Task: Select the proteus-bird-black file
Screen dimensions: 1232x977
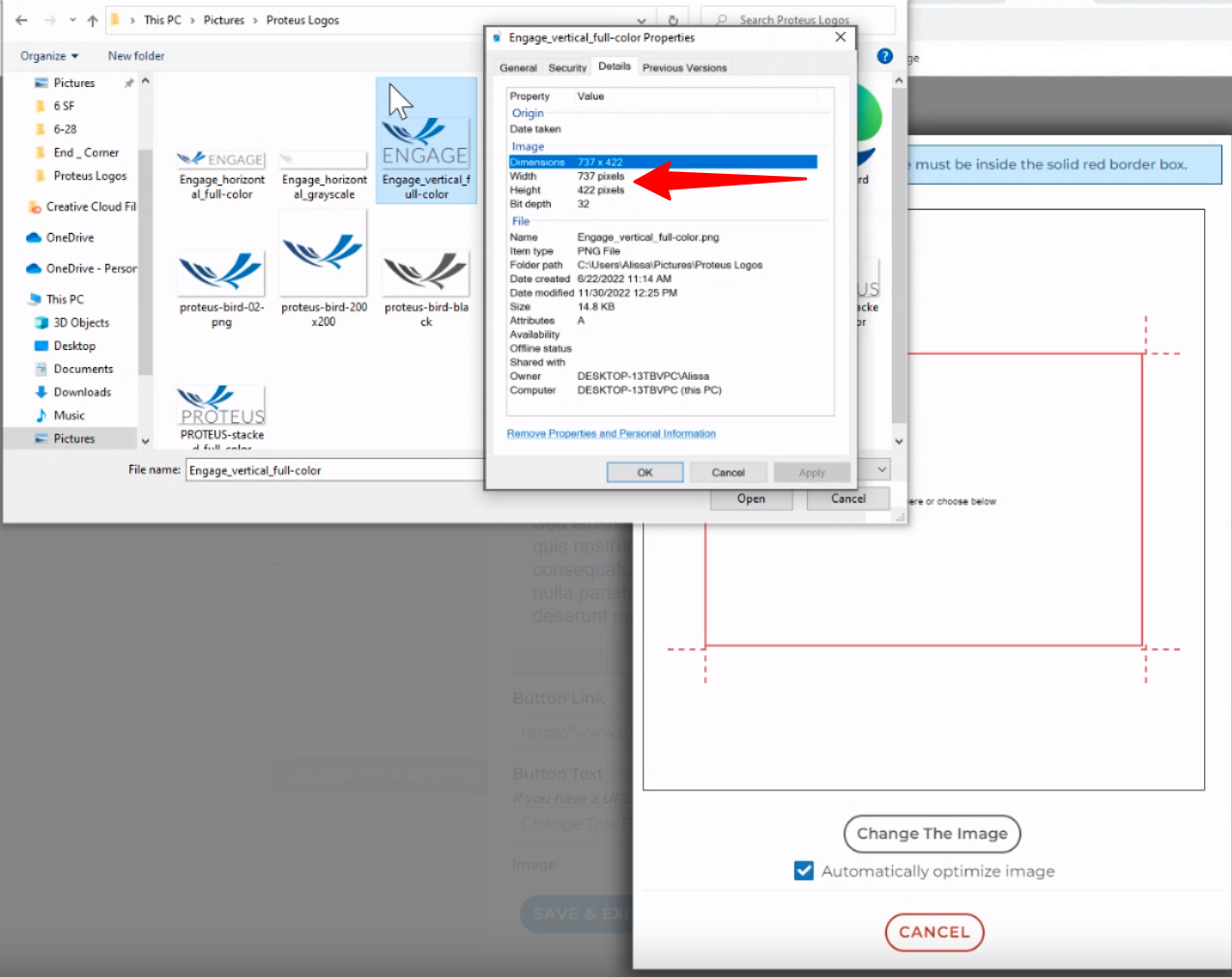Action: click(x=426, y=290)
